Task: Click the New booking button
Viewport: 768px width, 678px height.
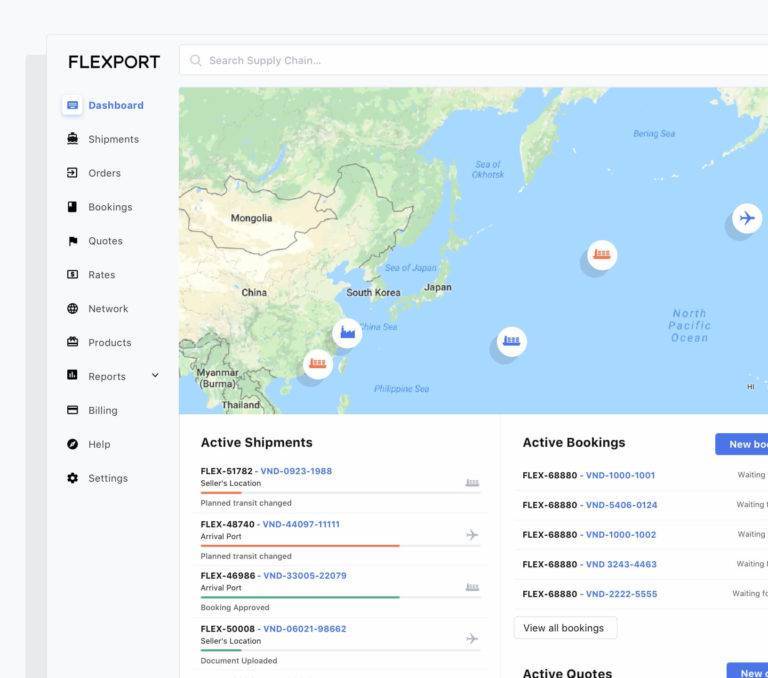Action: (744, 444)
